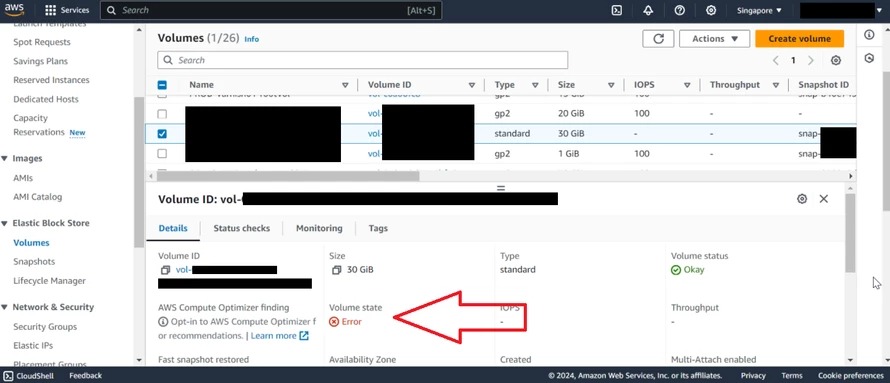890x383 pixels.
Task: Open the CloudShell icon in top bar
Action: [x=616, y=10]
